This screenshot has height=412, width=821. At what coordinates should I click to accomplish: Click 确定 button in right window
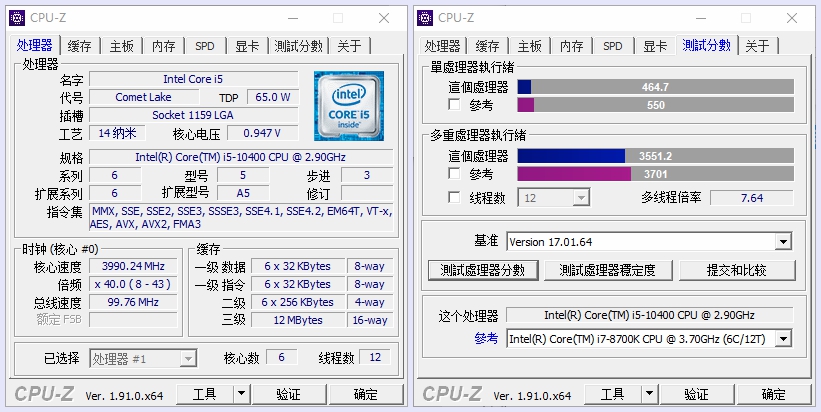tap(773, 394)
